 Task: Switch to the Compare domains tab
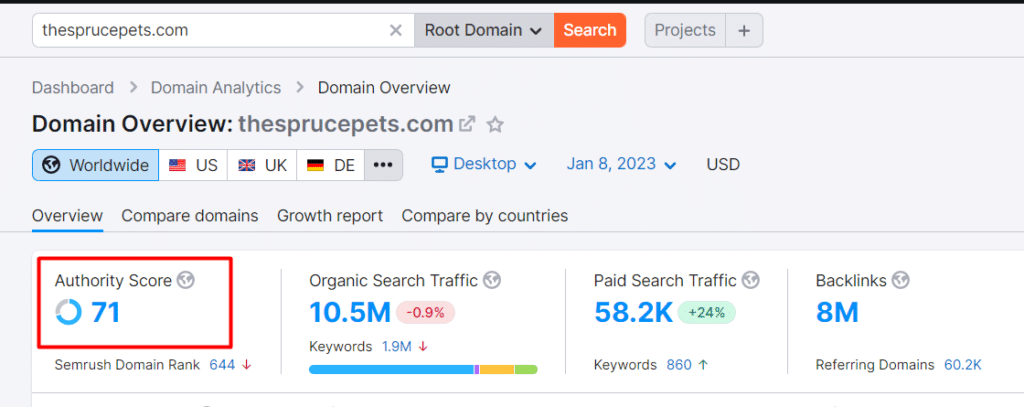tap(189, 216)
